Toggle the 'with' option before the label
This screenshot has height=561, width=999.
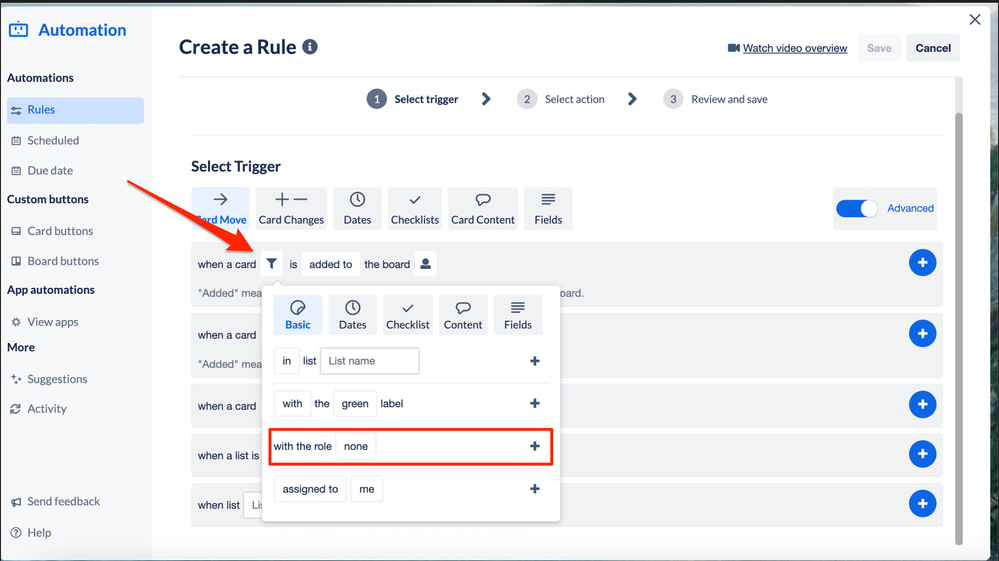pos(292,403)
